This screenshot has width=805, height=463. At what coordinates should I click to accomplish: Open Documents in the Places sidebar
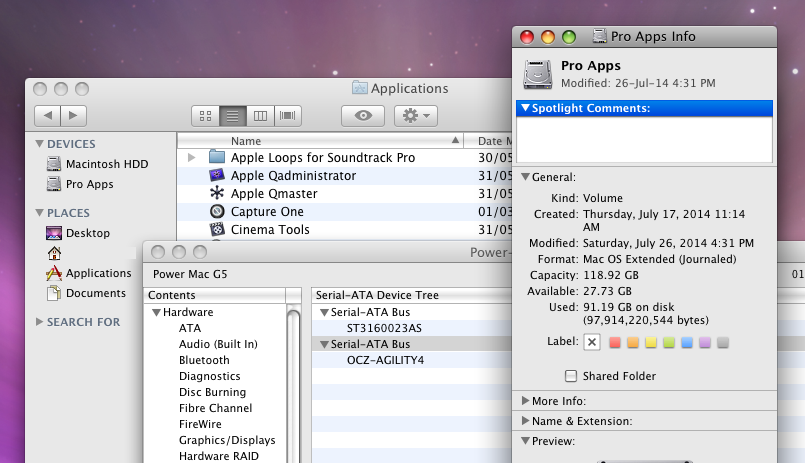click(86, 293)
